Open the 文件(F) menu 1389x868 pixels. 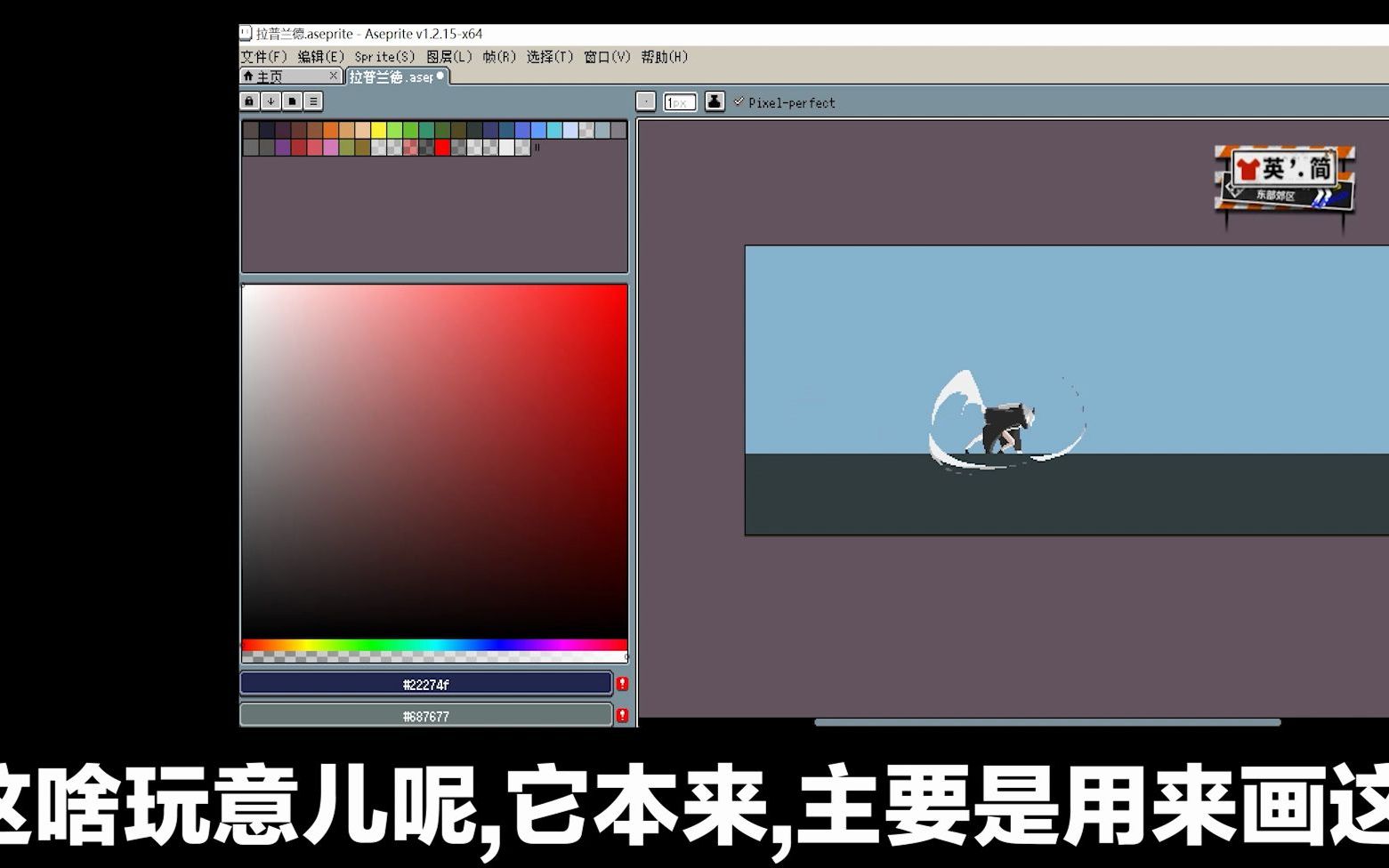(264, 57)
